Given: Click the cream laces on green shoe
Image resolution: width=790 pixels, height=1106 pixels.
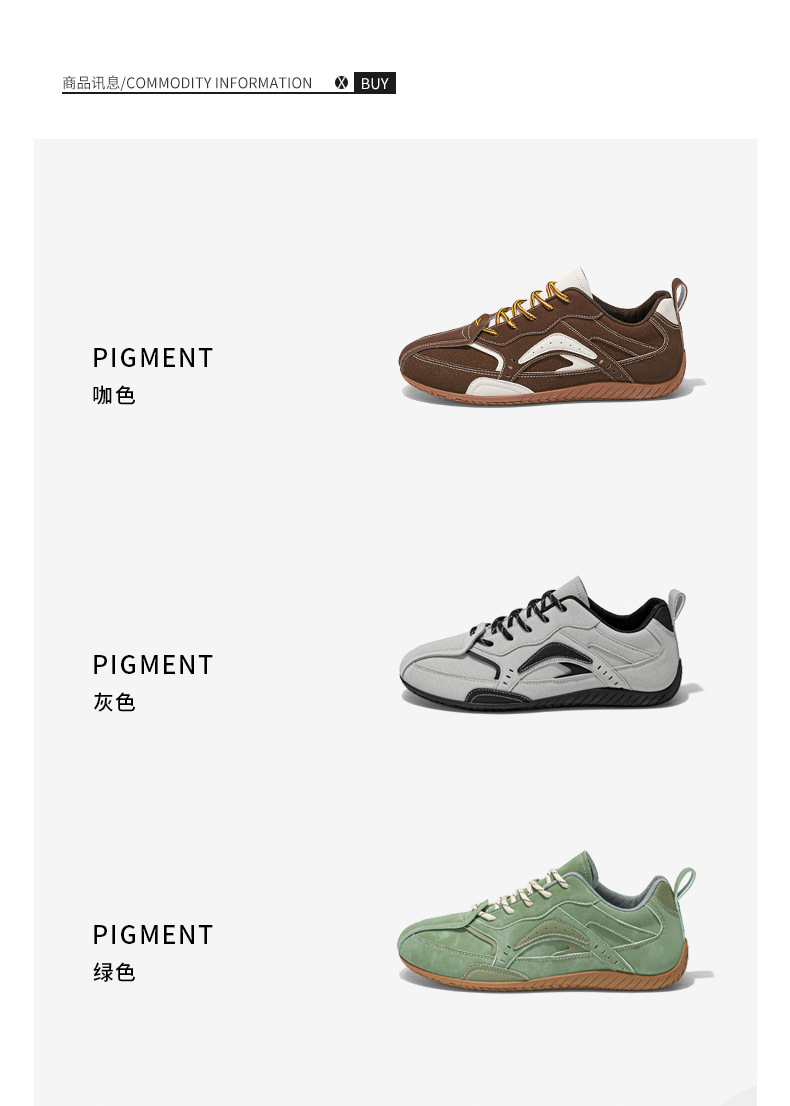Looking at the screenshot, I should (523, 894).
